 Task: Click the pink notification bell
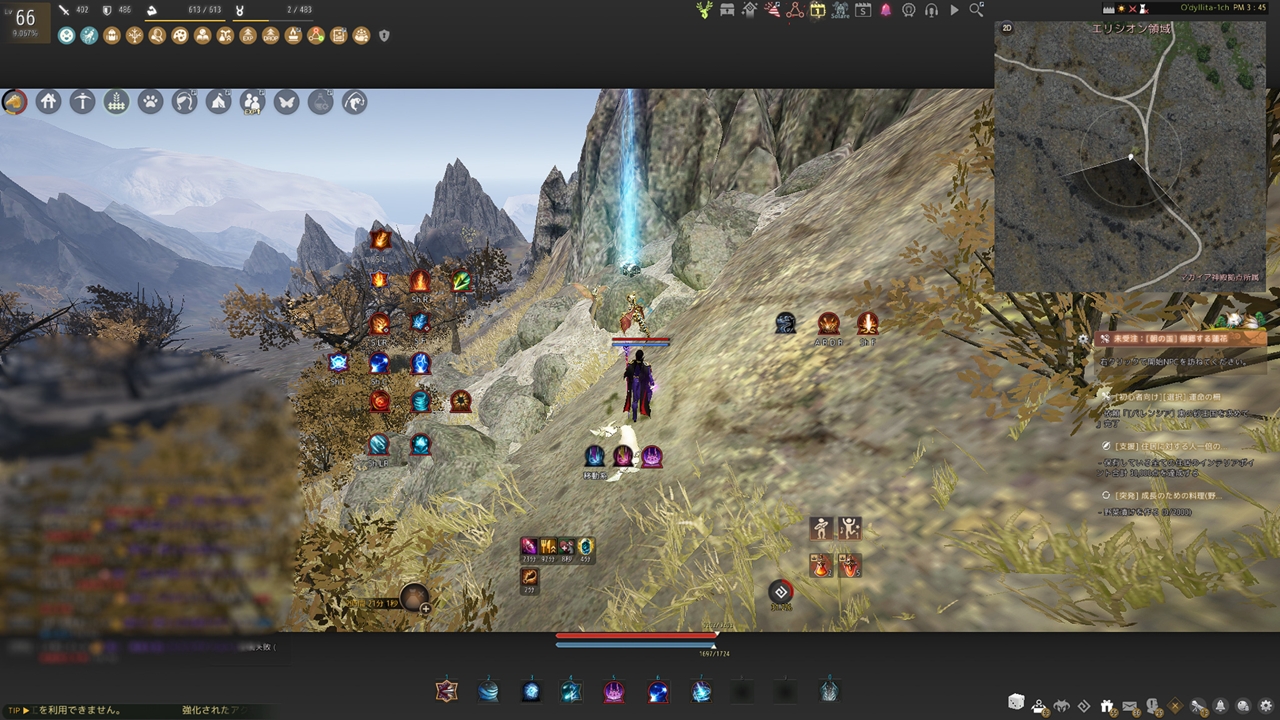click(885, 10)
